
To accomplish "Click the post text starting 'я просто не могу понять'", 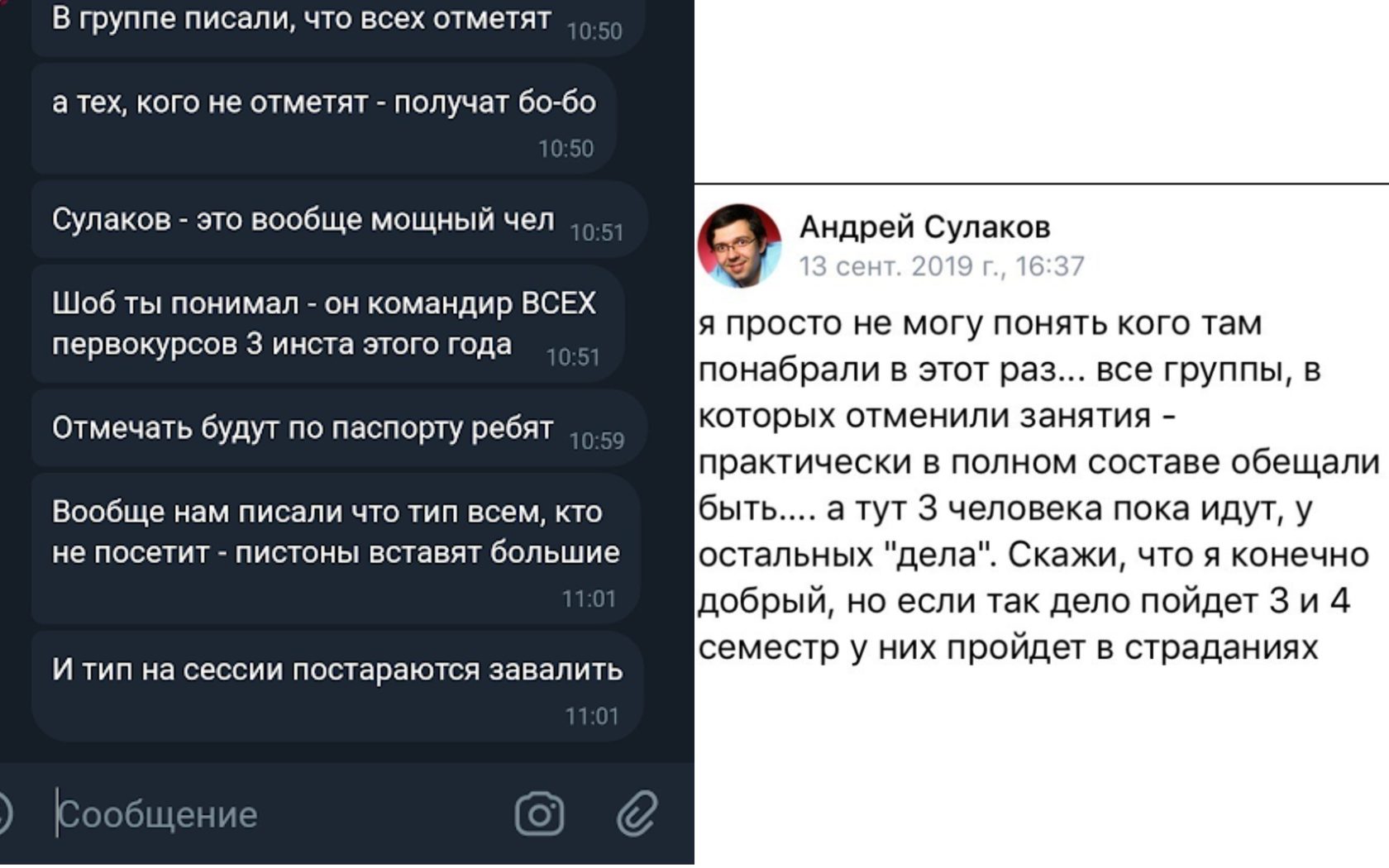I will [x=1038, y=484].
